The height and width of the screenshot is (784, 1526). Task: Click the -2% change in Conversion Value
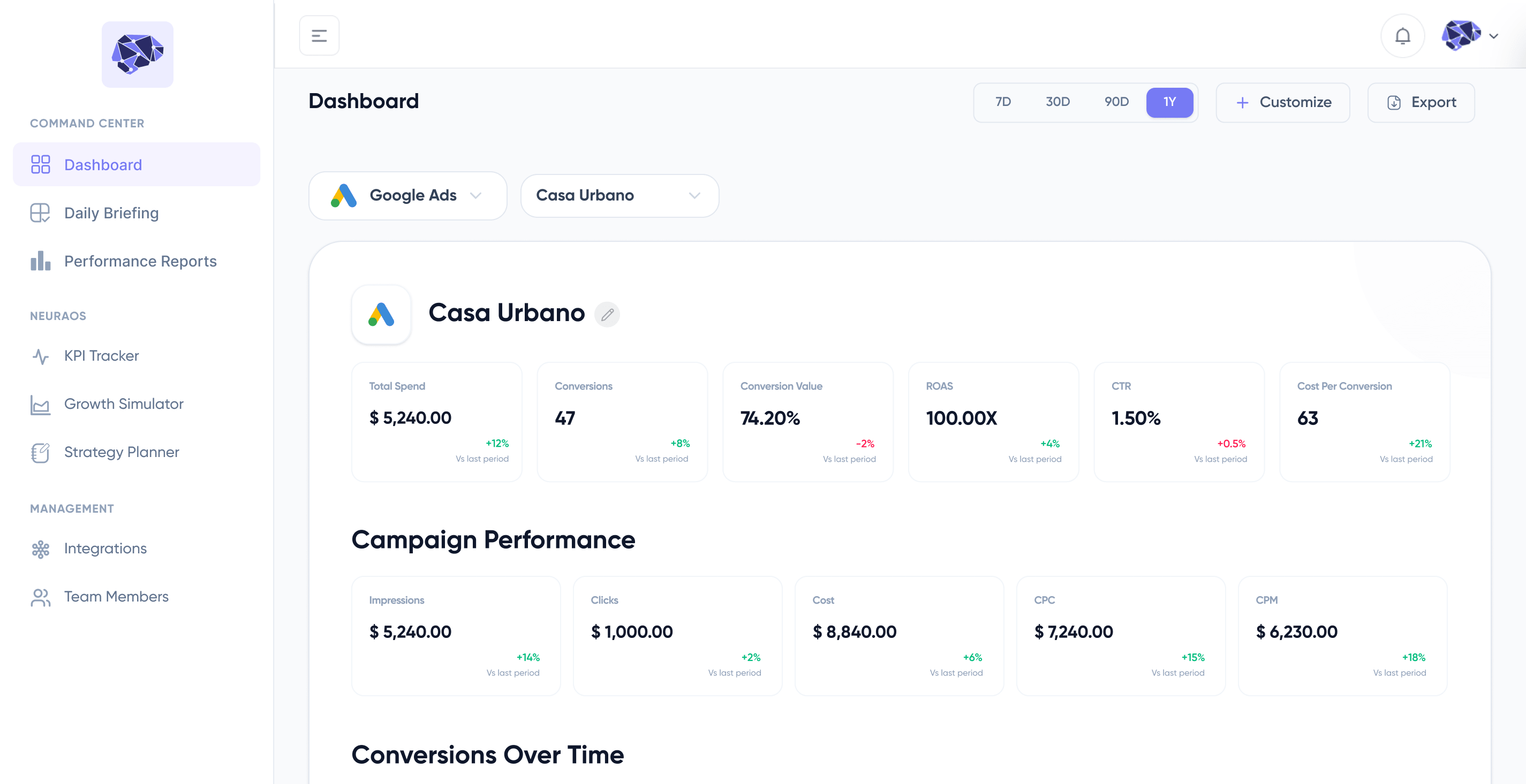[x=864, y=444]
